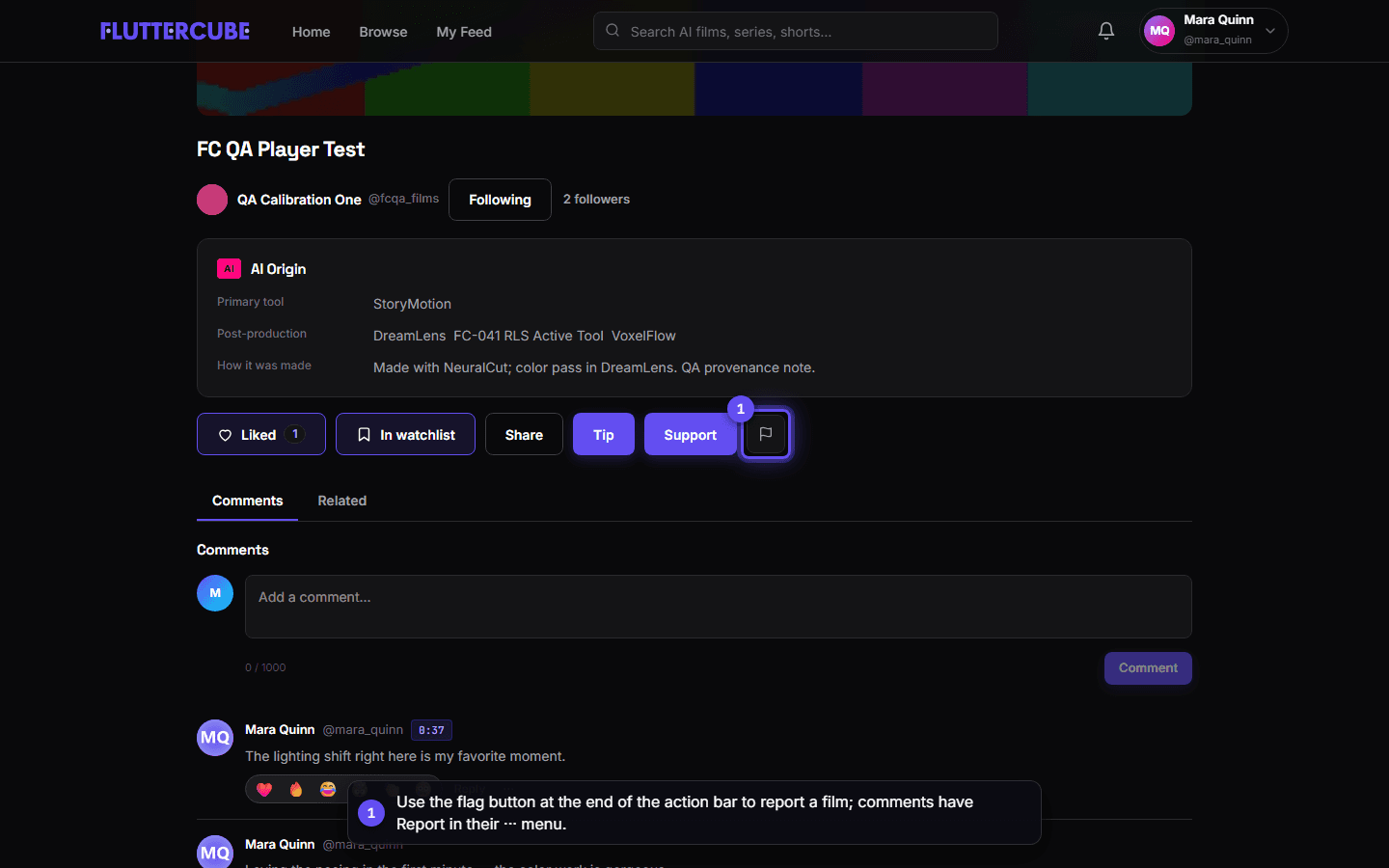Screen dimensions: 1389x868
Task: Toggle the In watchlist button
Action: 405,434
